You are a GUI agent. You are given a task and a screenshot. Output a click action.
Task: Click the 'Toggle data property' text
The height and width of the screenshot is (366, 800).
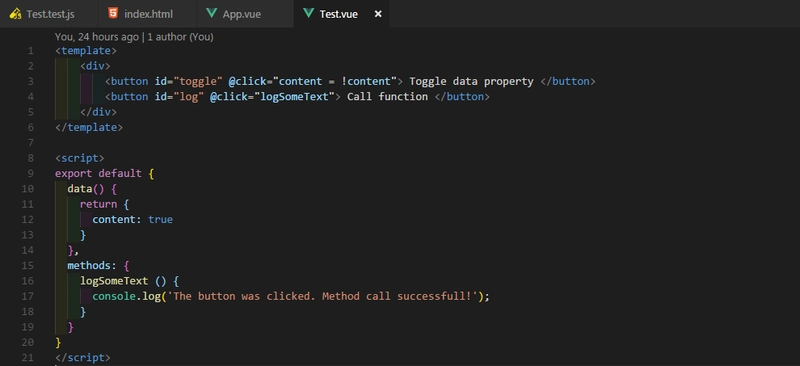(x=471, y=81)
